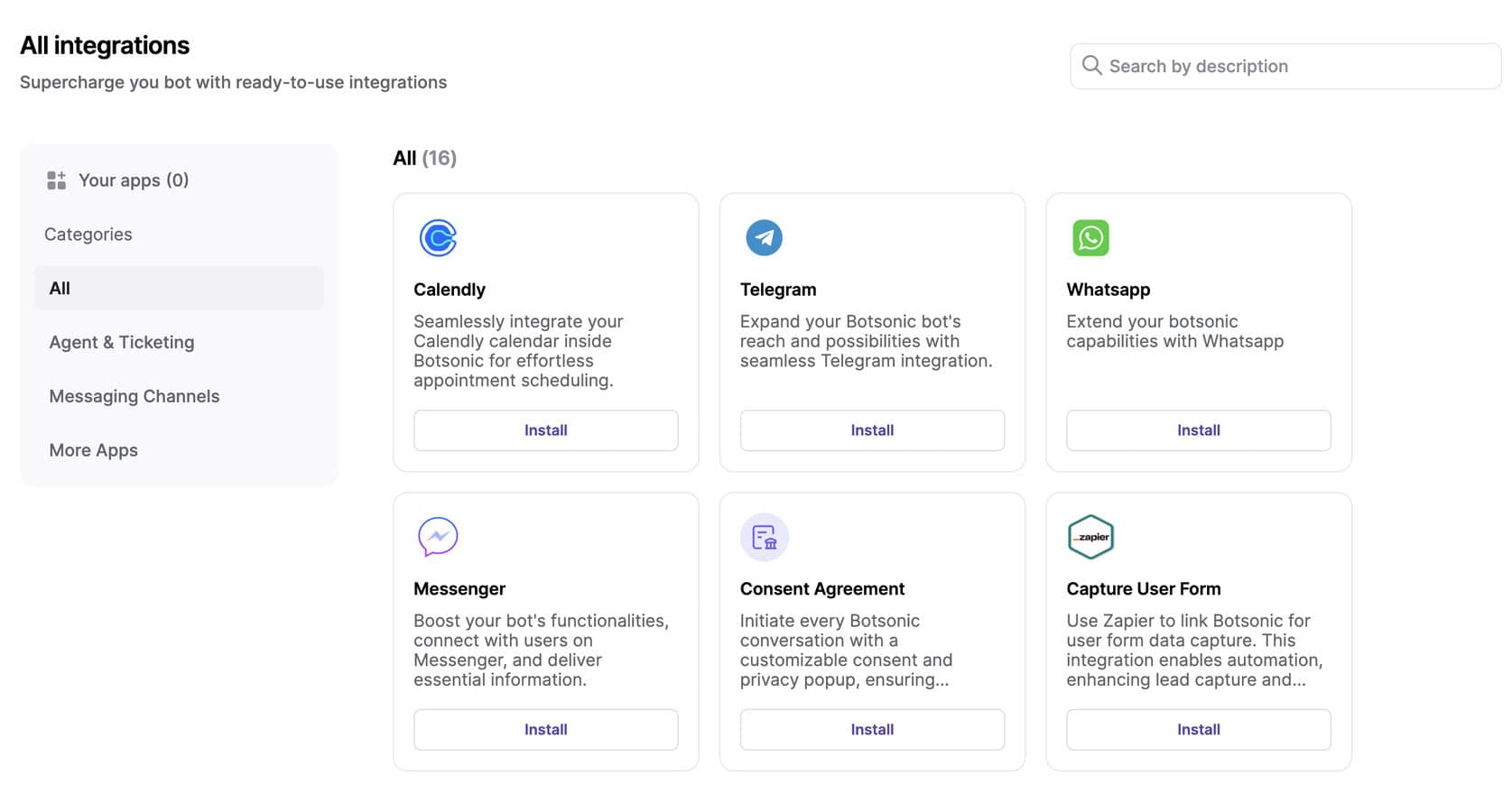Image resolution: width=1512 pixels, height=785 pixels.
Task: Click the Messenger chat bubble icon
Action: [438, 537]
